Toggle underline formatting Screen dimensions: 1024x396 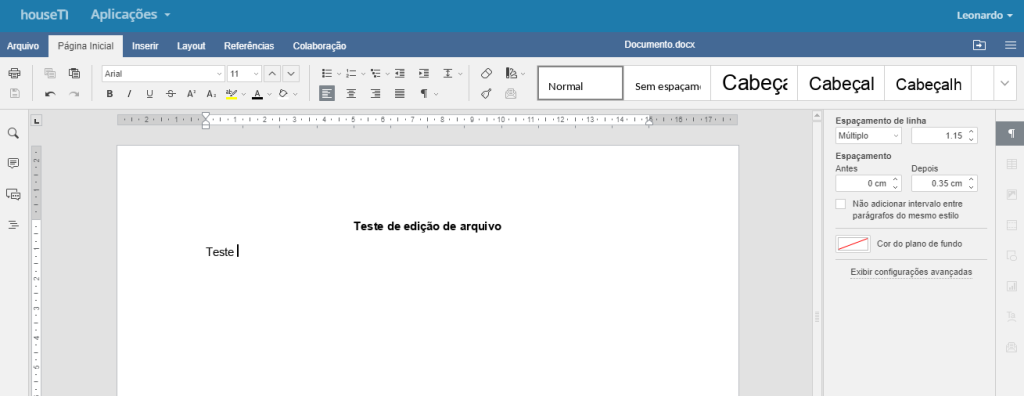tap(150, 93)
